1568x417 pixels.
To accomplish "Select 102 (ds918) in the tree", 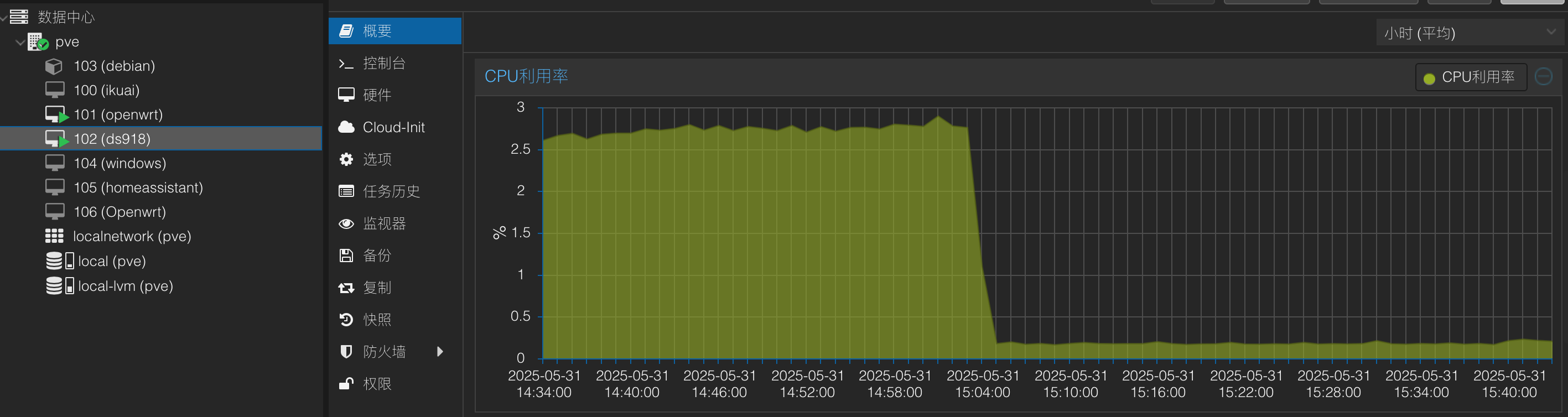I will 112,139.
